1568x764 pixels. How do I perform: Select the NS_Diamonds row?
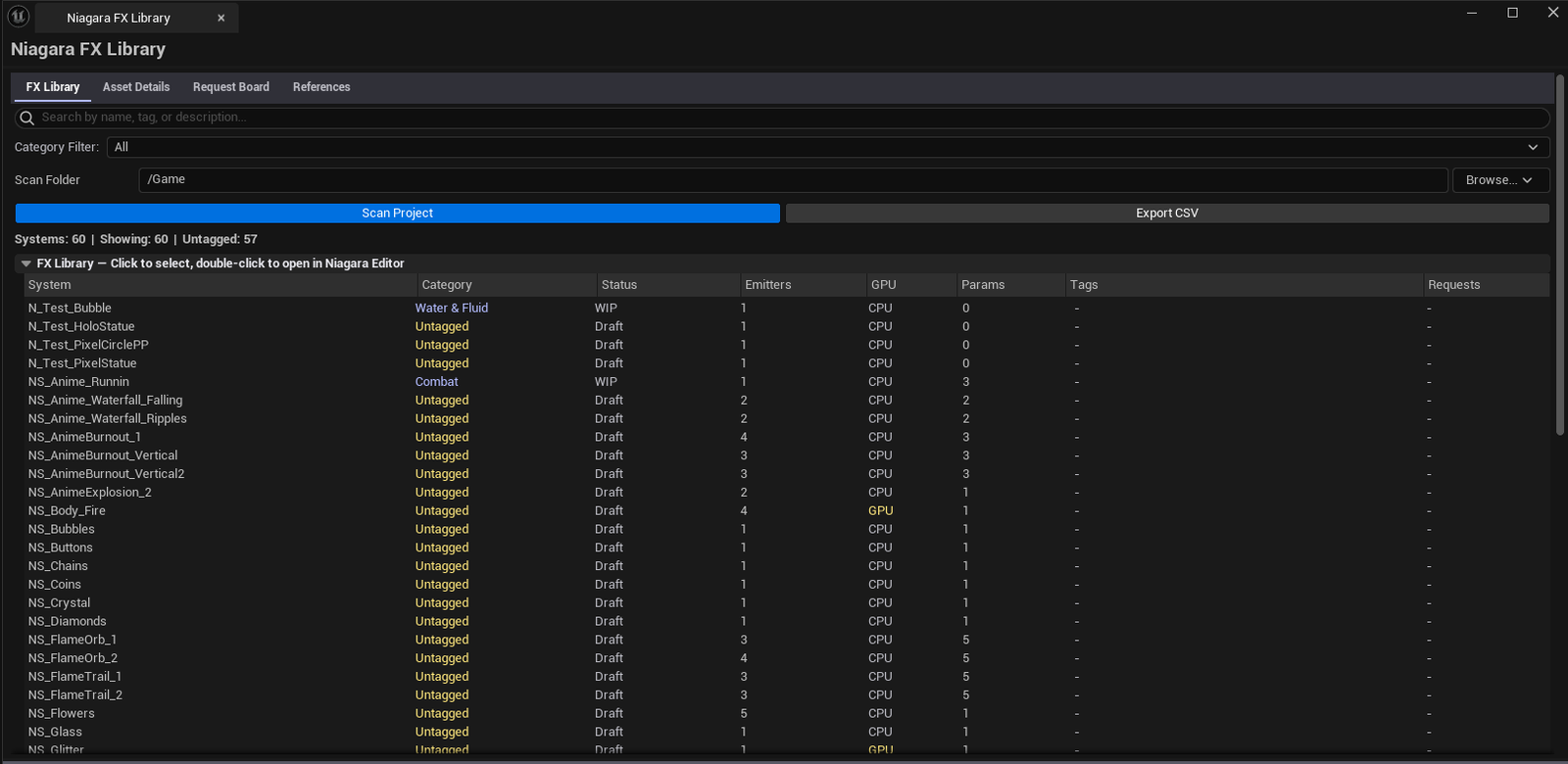click(787, 622)
